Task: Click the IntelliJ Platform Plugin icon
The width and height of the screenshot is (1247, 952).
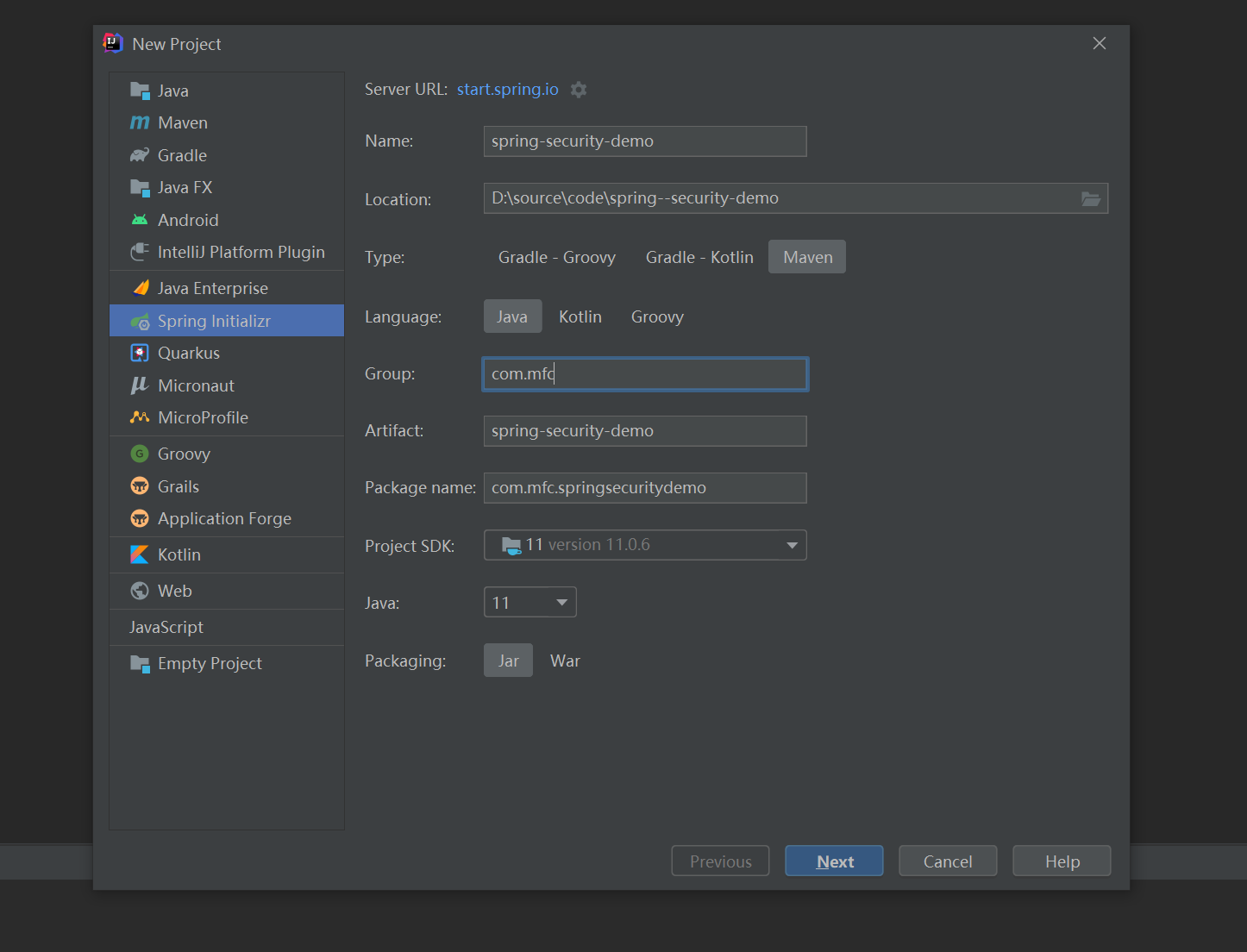Action: tap(140, 252)
